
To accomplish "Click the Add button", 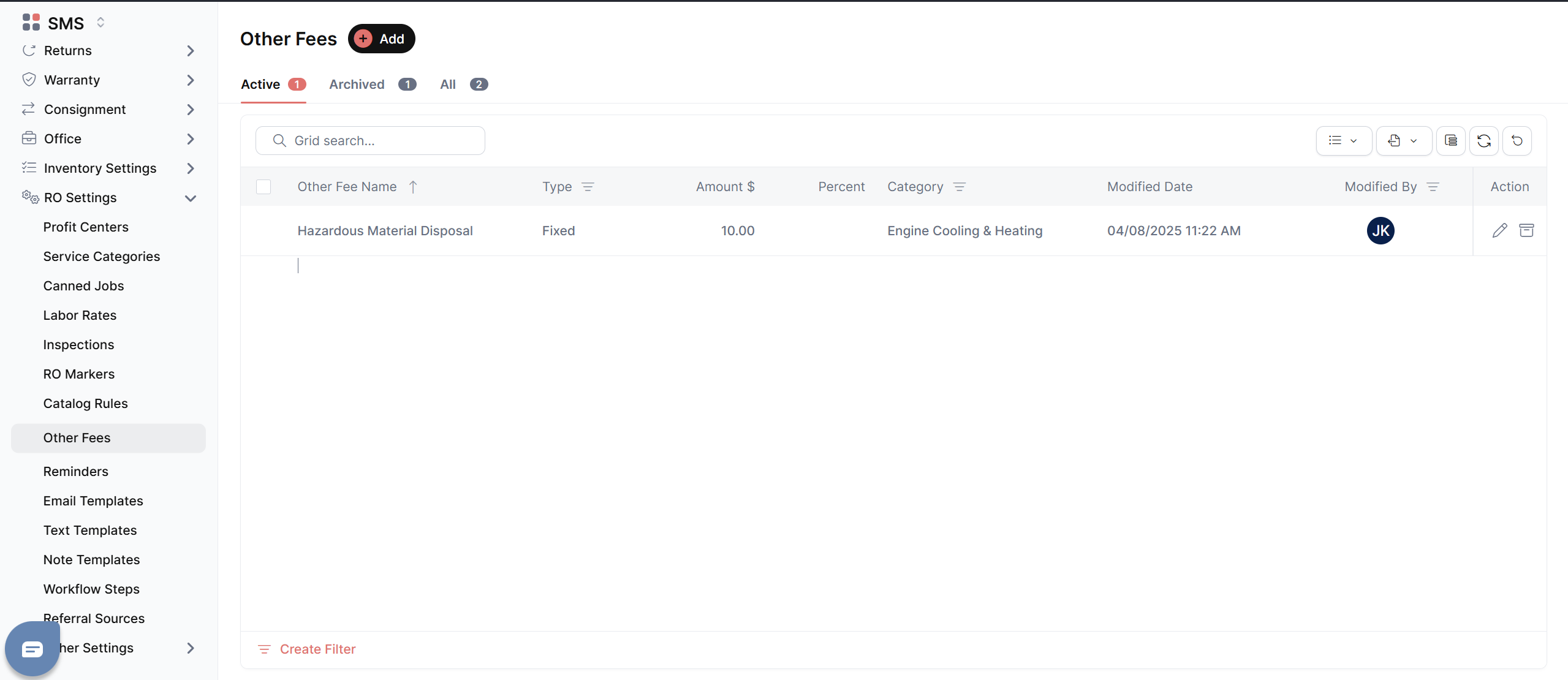I will tap(381, 39).
